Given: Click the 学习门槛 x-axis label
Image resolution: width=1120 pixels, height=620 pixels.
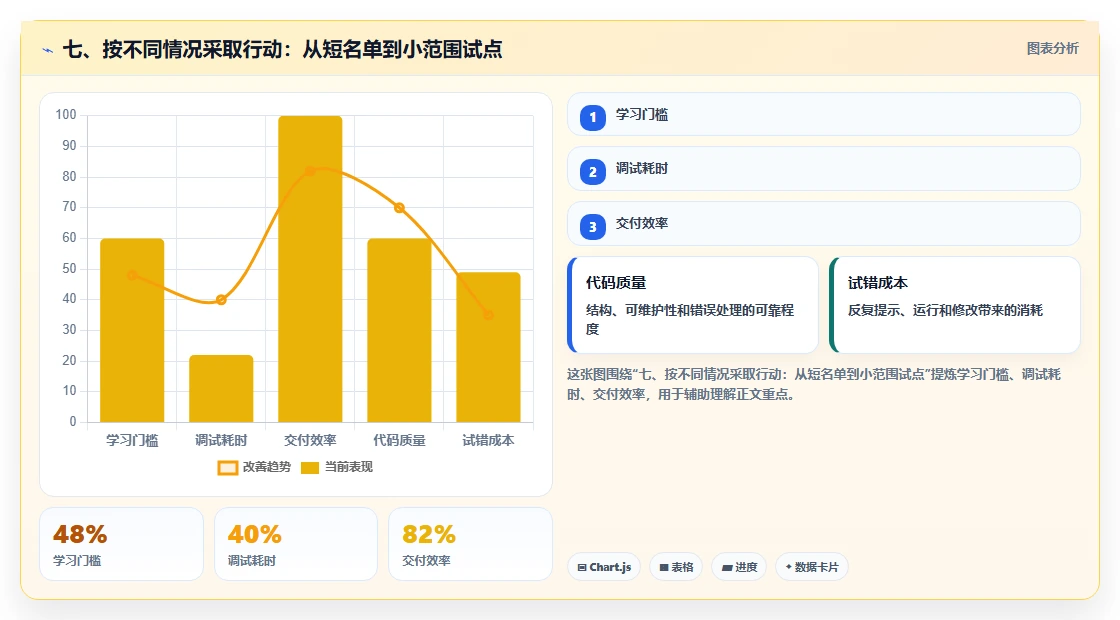Looking at the screenshot, I should pos(132,441).
